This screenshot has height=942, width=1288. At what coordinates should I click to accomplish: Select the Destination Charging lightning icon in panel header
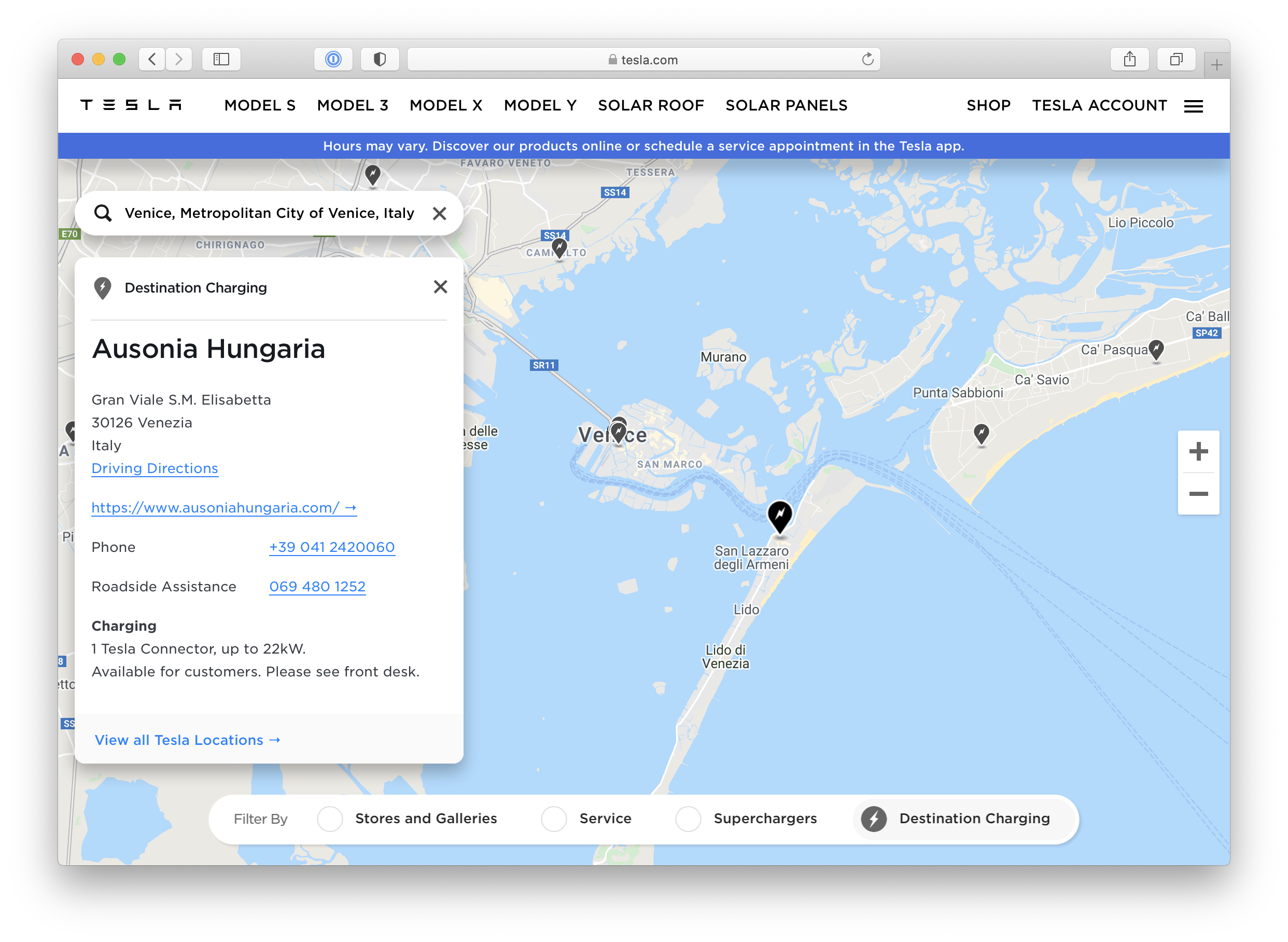(x=104, y=287)
